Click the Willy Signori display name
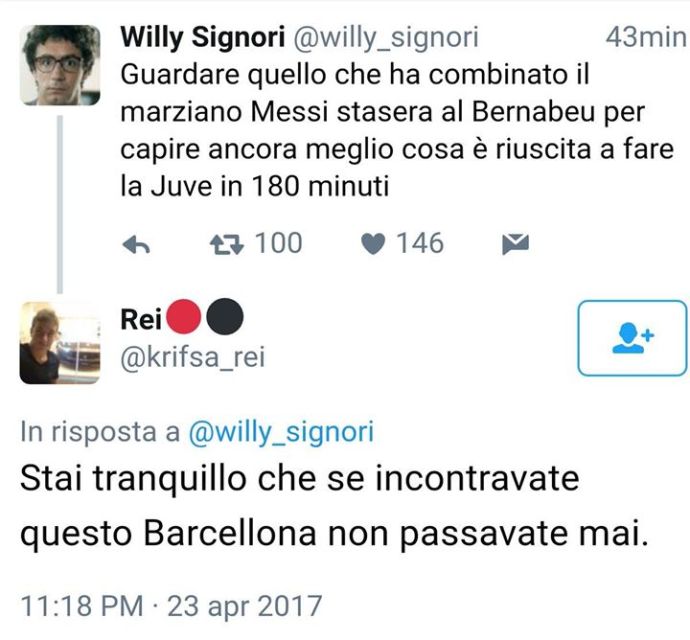The width and height of the screenshot is (690, 640). (x=202, y=37)
